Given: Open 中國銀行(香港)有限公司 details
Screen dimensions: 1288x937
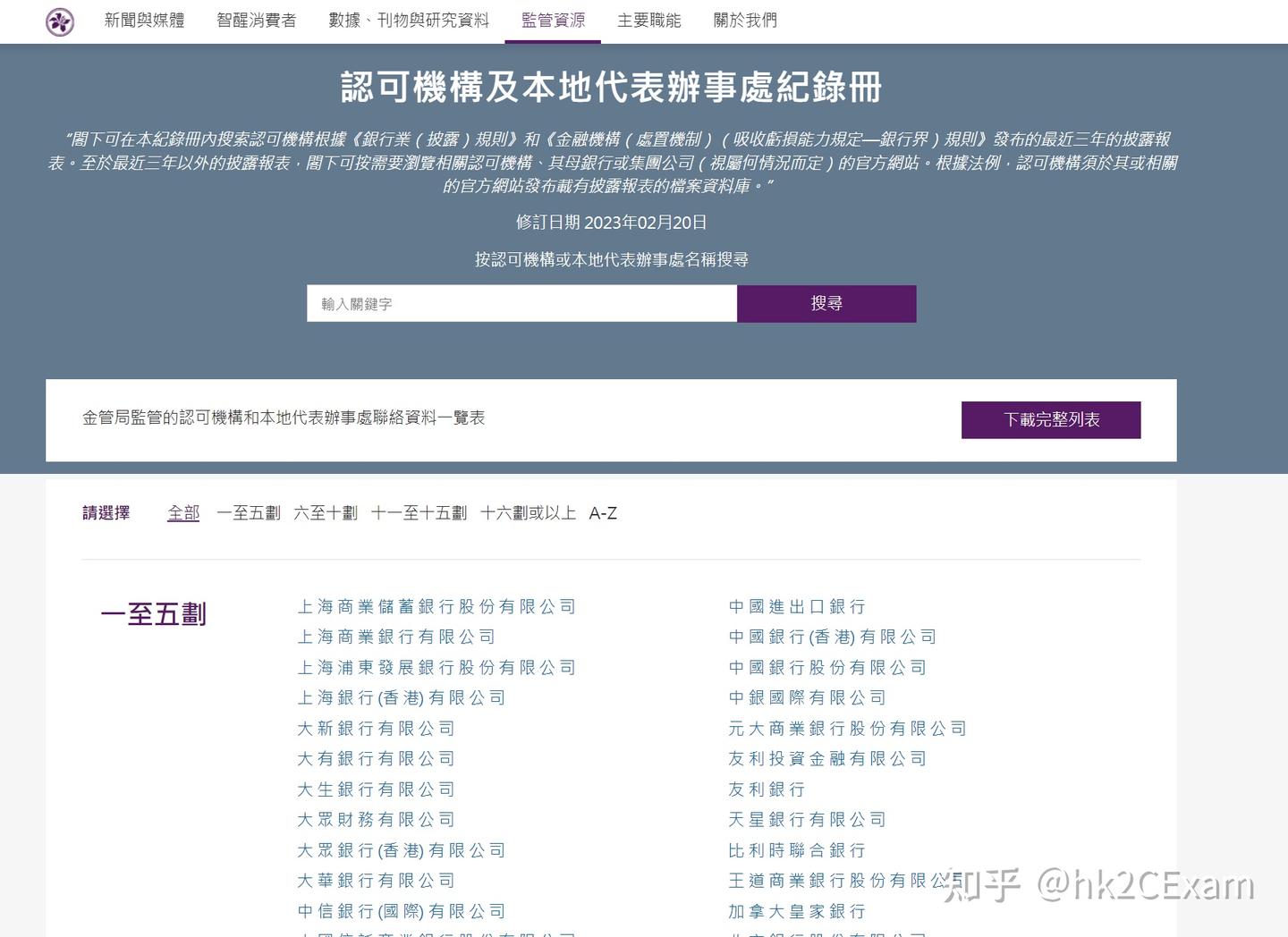Looking at the screenshot, I should coord(831,637).
